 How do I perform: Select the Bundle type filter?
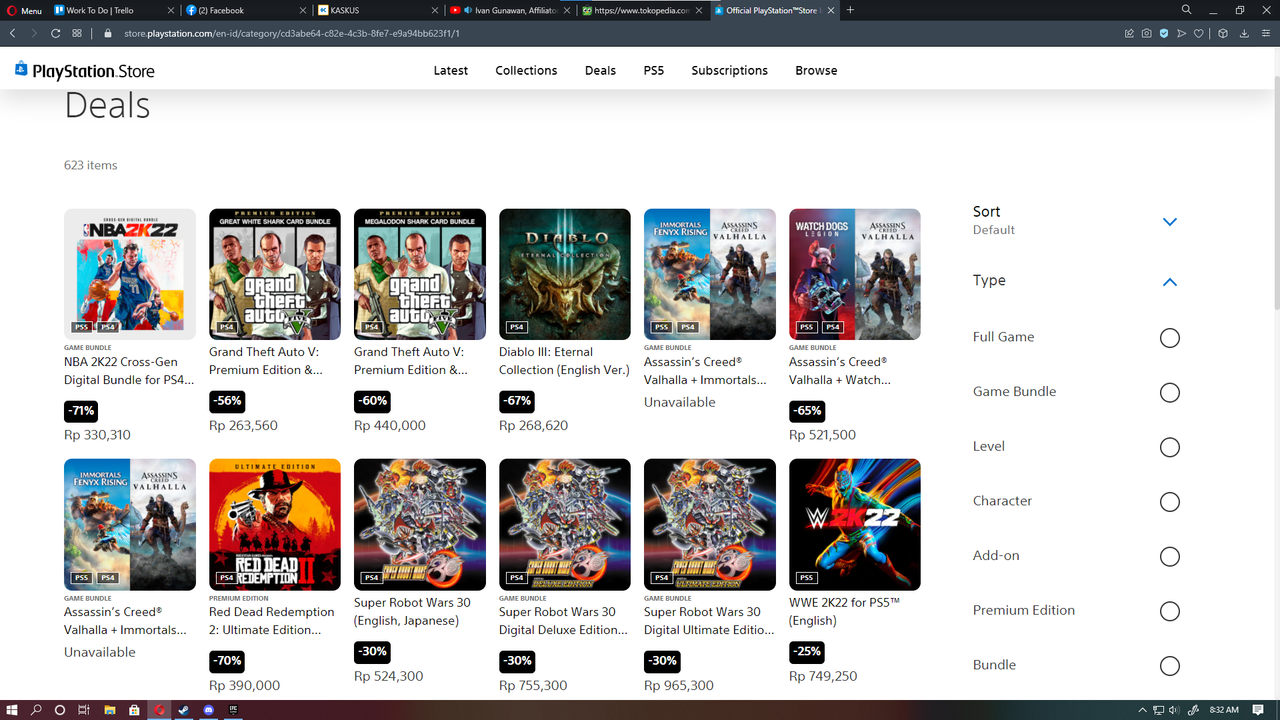(x=1170, y=666)
